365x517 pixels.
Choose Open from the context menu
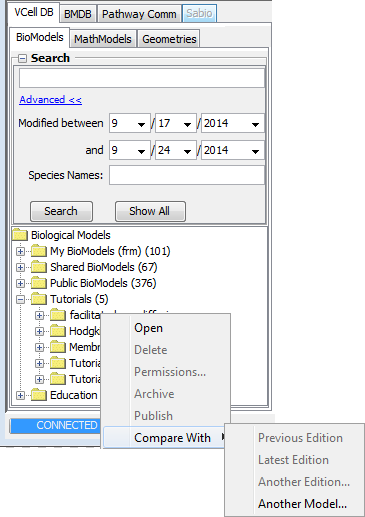[166, 328]
